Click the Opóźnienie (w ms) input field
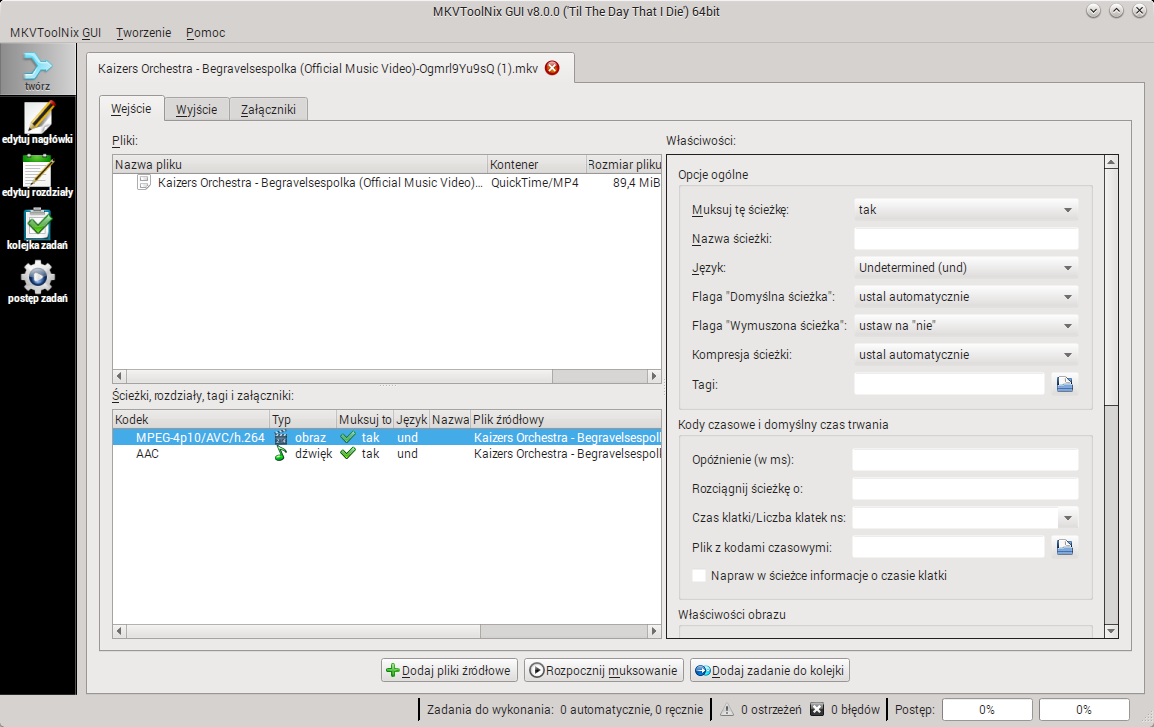The image size is (1154, 727). tap(966, 460)
